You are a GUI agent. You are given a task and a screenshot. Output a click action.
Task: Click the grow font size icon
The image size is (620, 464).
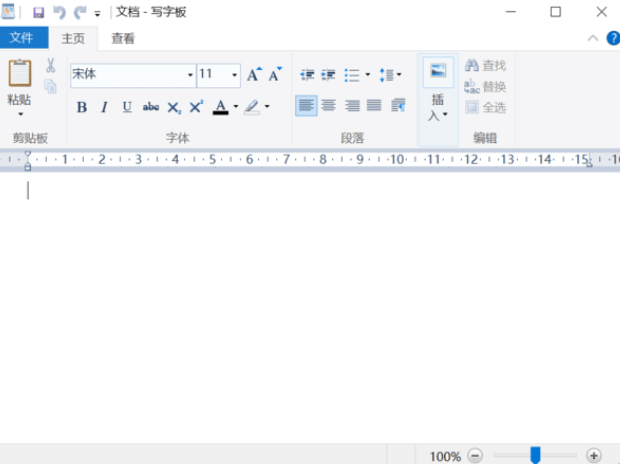(254, 75)
